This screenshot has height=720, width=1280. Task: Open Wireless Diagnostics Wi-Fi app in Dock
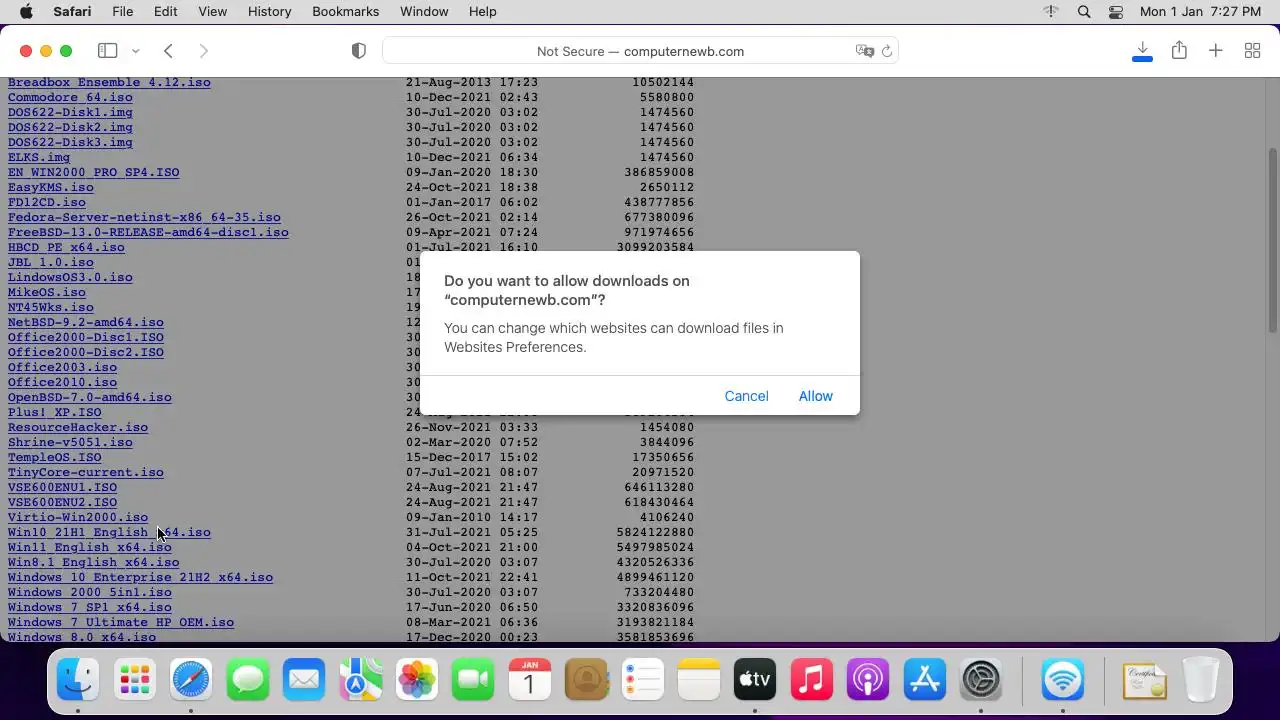coord(1062,680)
